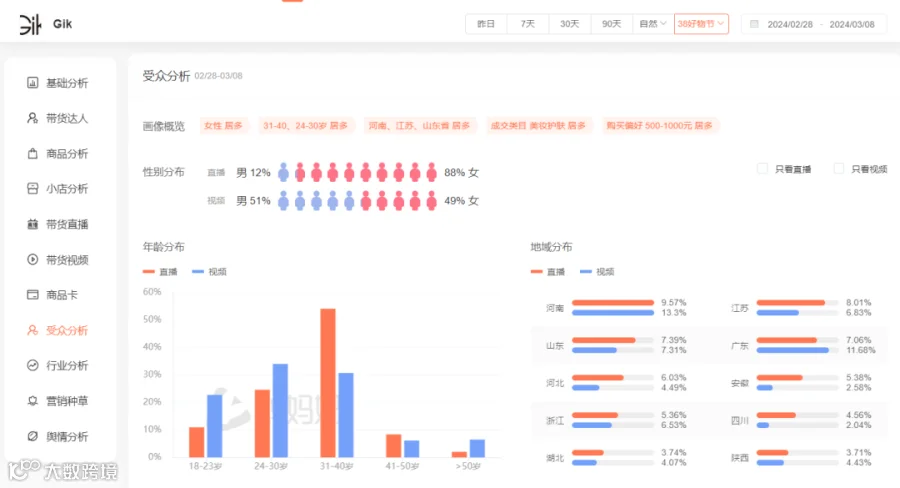The height and width of the screenshot is (488, 900).
Task: Open 基础分析 sidebar icon
Action: 33,83
